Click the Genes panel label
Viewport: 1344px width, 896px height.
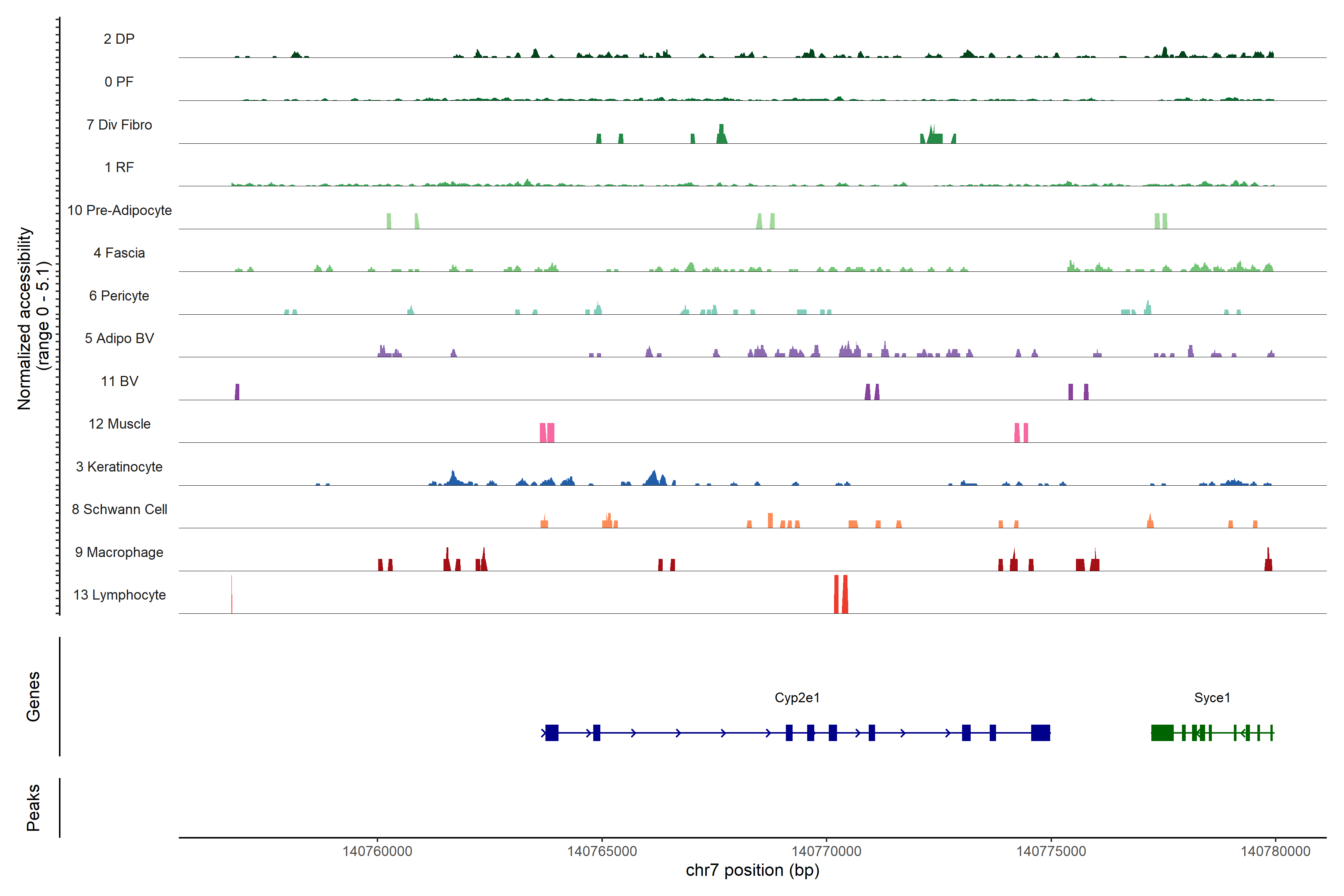click(x=33, y=697)
